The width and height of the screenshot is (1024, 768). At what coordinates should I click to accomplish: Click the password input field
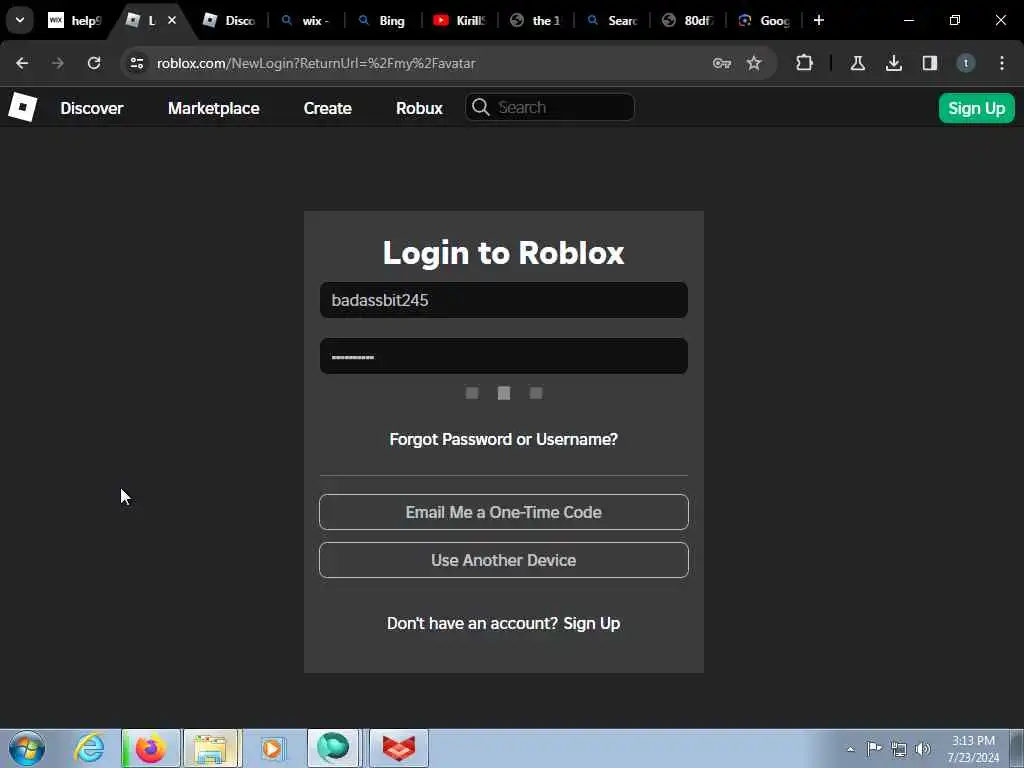tap(504, 356)
